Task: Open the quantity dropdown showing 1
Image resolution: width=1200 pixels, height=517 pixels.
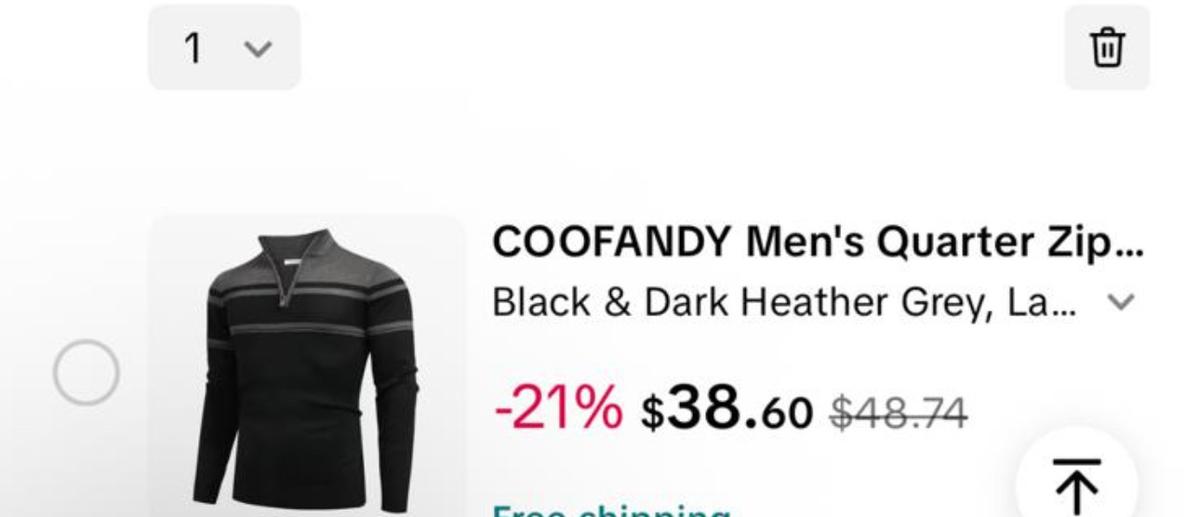Action: 224,47
